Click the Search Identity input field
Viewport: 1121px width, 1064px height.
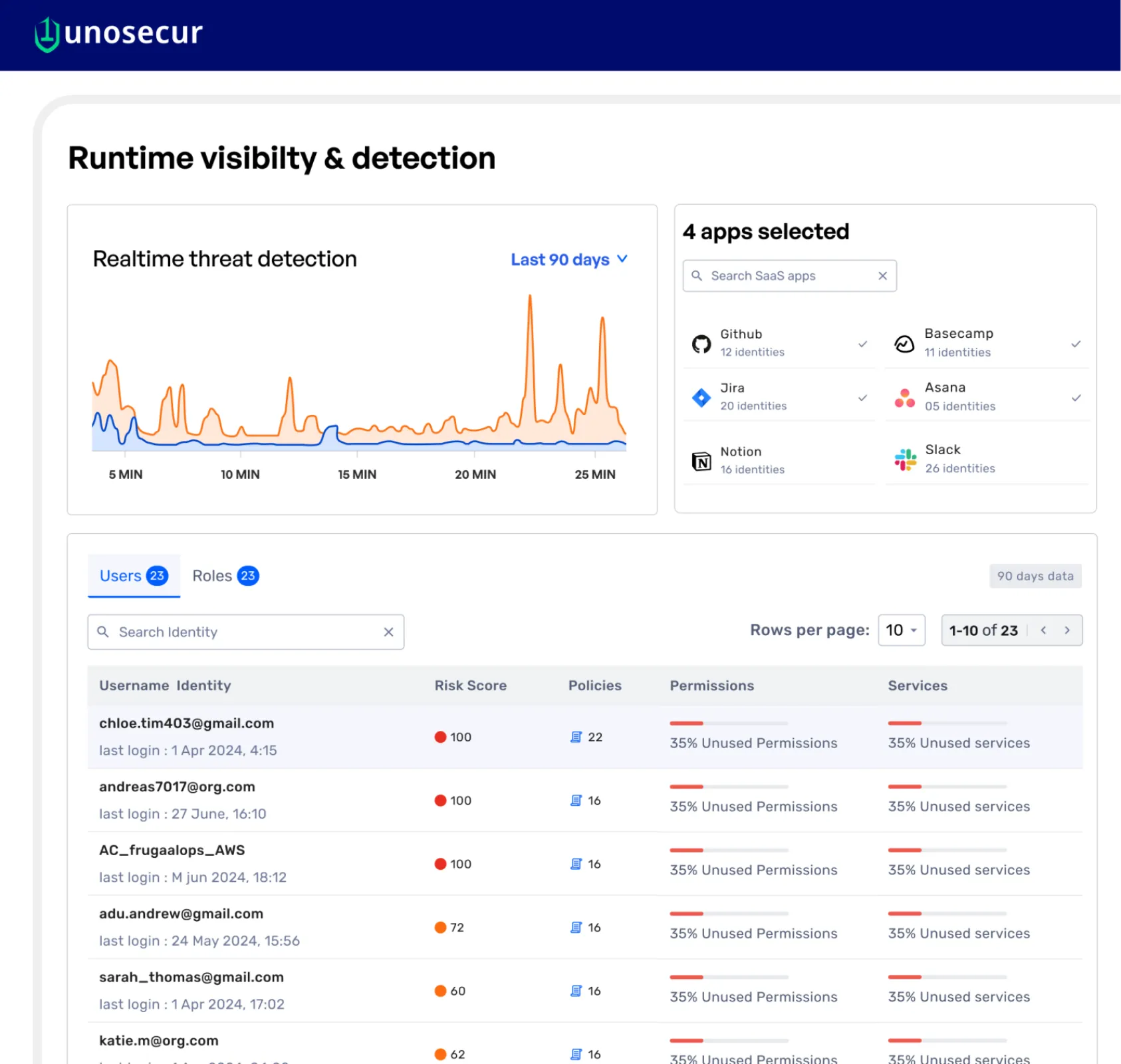[245, 632]
